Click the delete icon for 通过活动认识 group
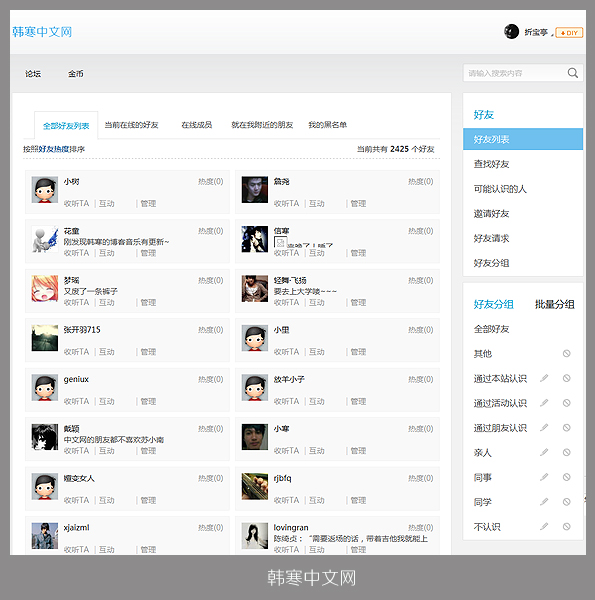This screenshot has width=595, height=600. [567, 403]
